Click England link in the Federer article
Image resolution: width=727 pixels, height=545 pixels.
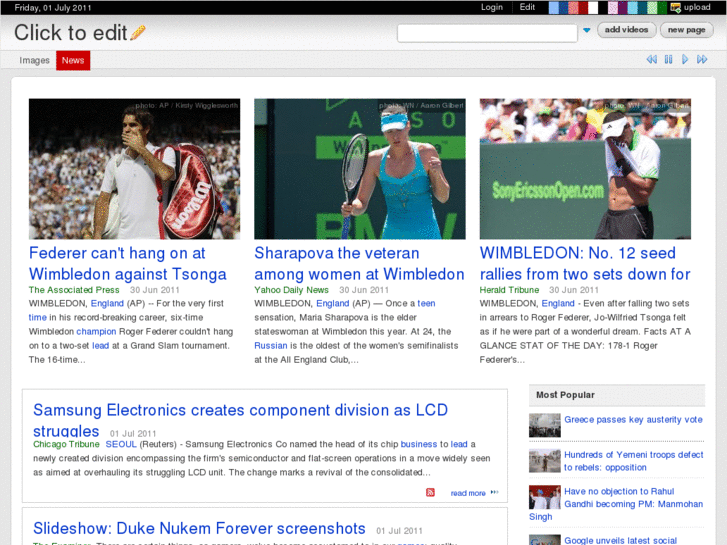[x=107, y=303]
